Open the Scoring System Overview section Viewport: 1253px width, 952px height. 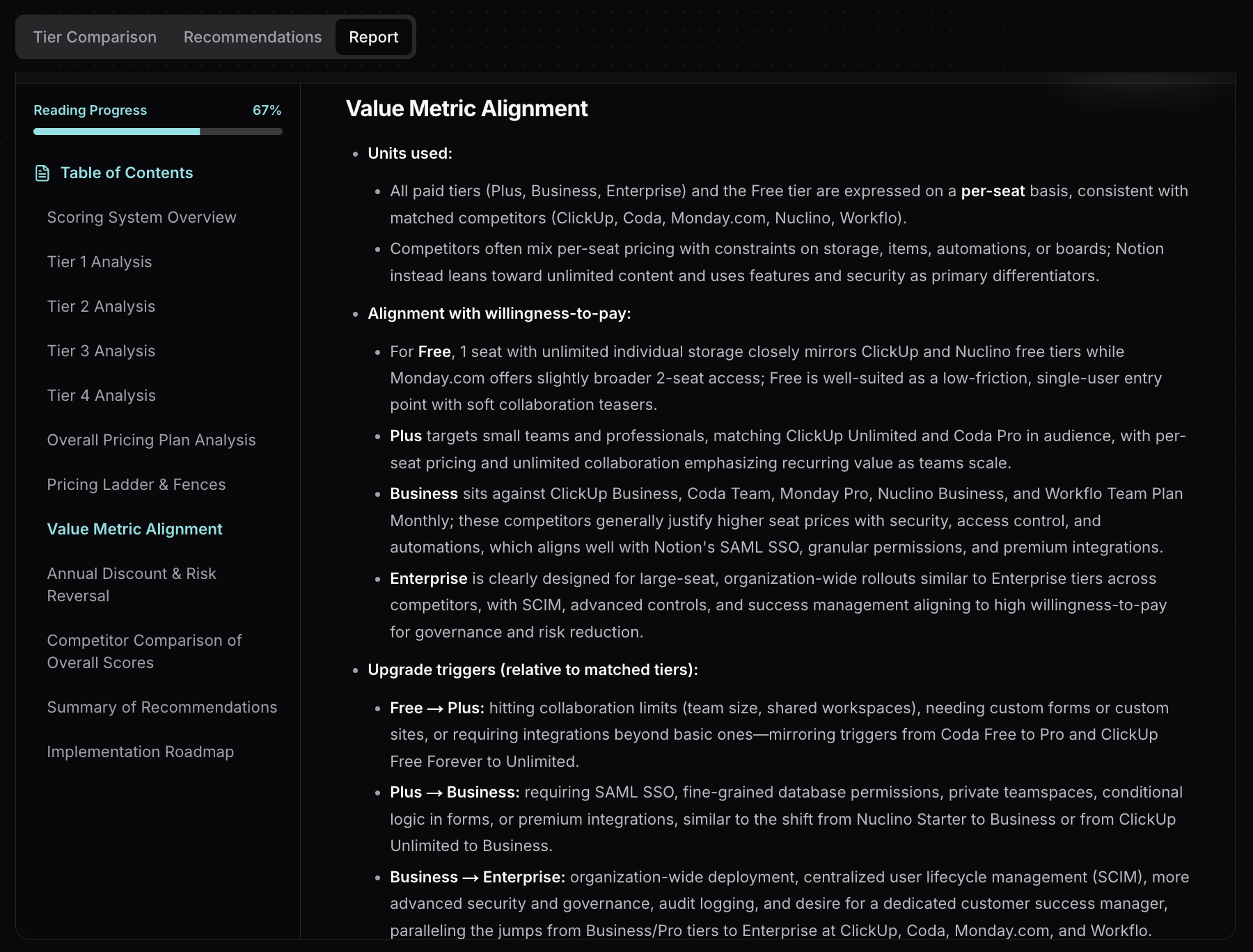141,217
